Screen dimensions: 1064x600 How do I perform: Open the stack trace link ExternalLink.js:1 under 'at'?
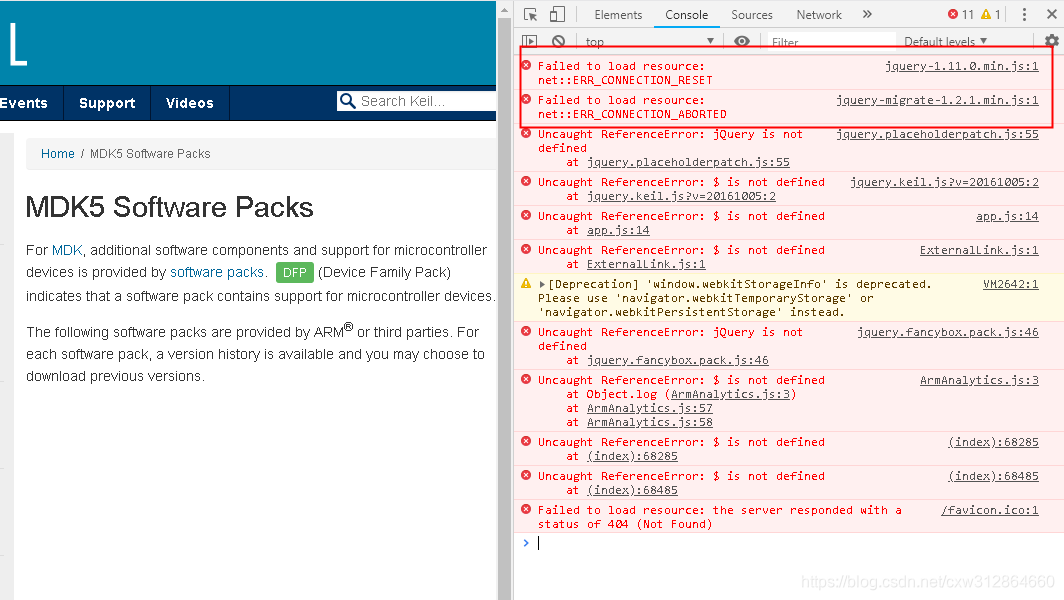(646, 264)
